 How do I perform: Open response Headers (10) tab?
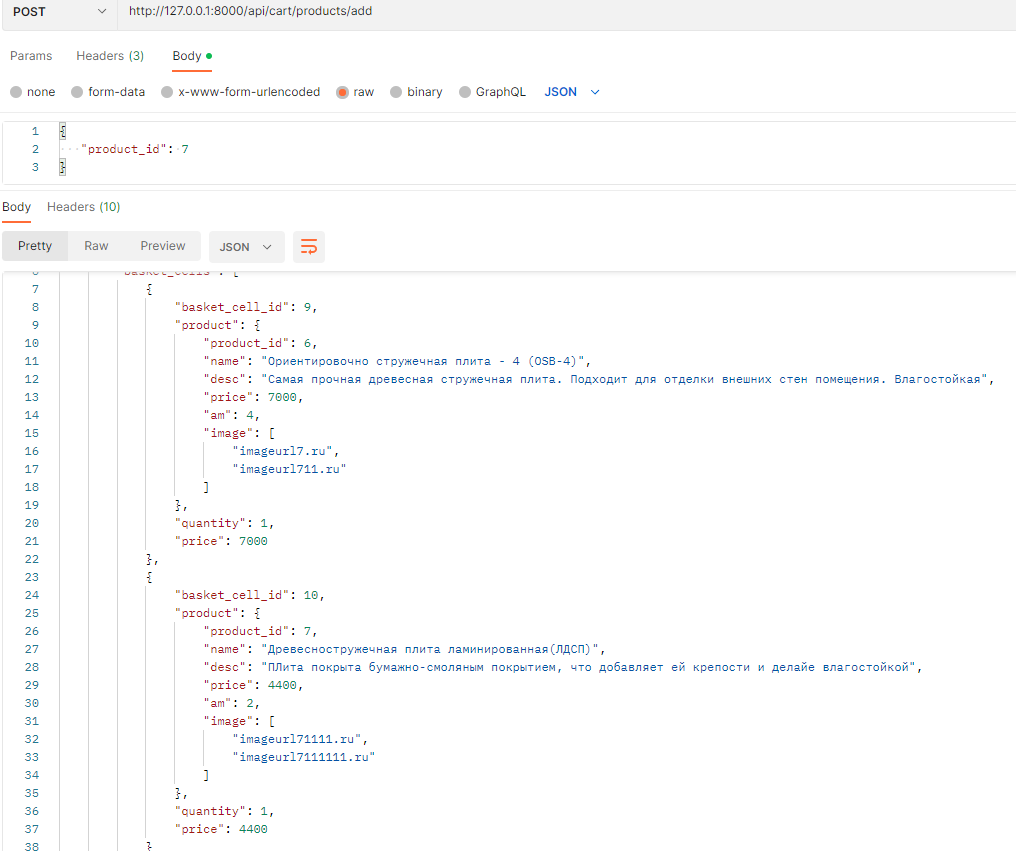click(84, 207)
